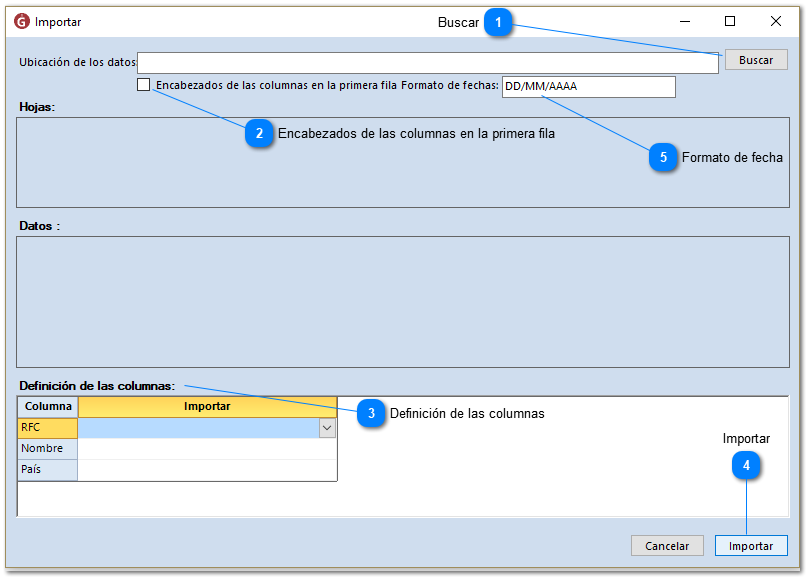Select the Nombre row in column grid
The width and height of the screenshot is (809, 580).
pyautogui.click(x=47, y=449)
